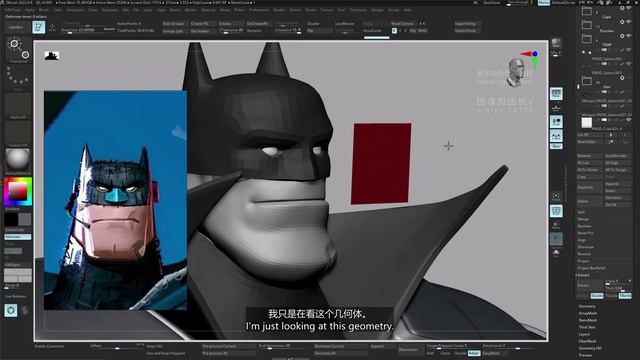Expand the Boolean section
Image resolution: width=640 pixels, height=360 pixels.
[x=584, y=226]
